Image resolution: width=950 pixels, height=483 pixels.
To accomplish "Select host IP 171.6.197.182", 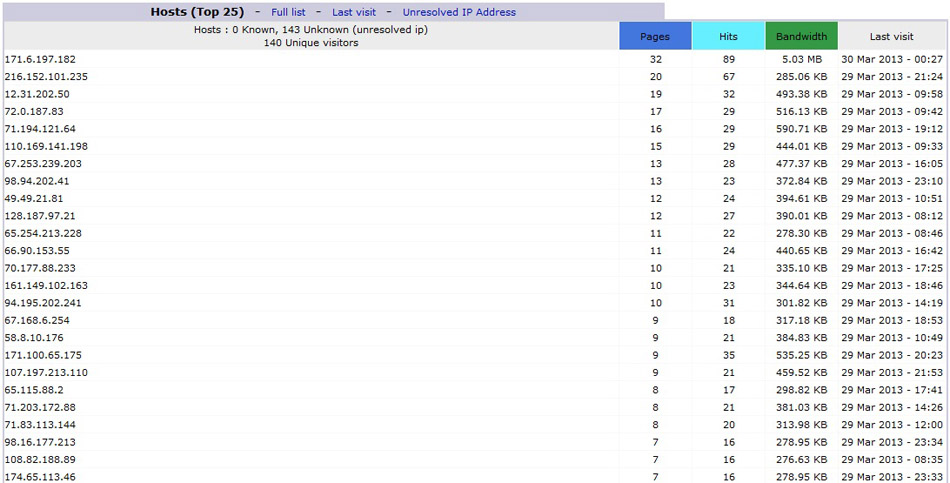I will pos(40,59).
